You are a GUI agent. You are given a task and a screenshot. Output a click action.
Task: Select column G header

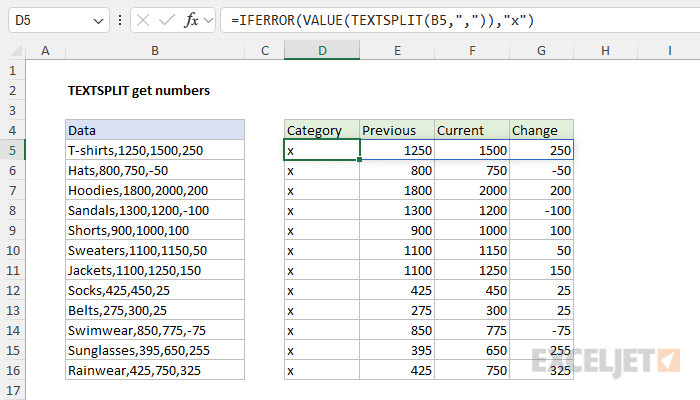click(542, 50)
